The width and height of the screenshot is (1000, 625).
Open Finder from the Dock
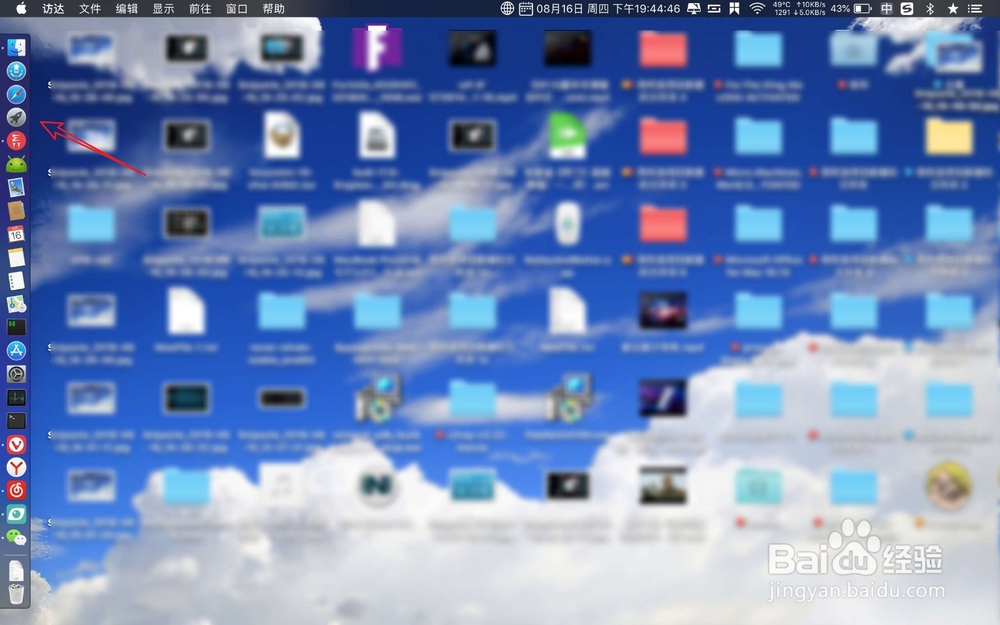pos(16,48)
